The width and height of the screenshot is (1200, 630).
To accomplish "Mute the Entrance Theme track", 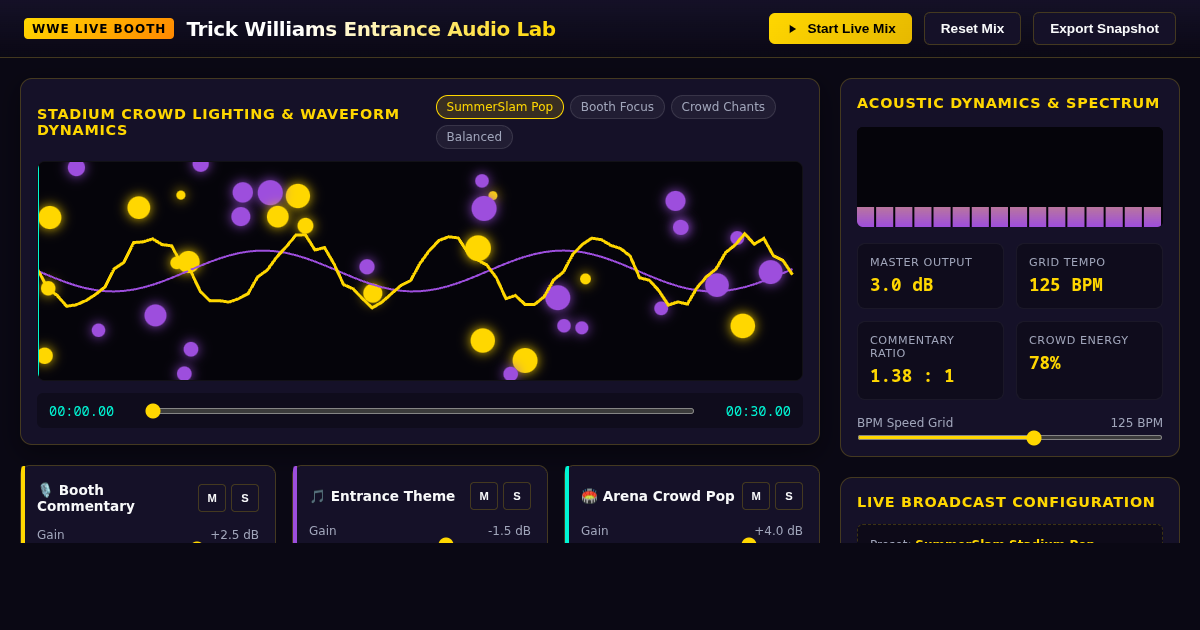I will pyautogui.click(x=484, y=496).
